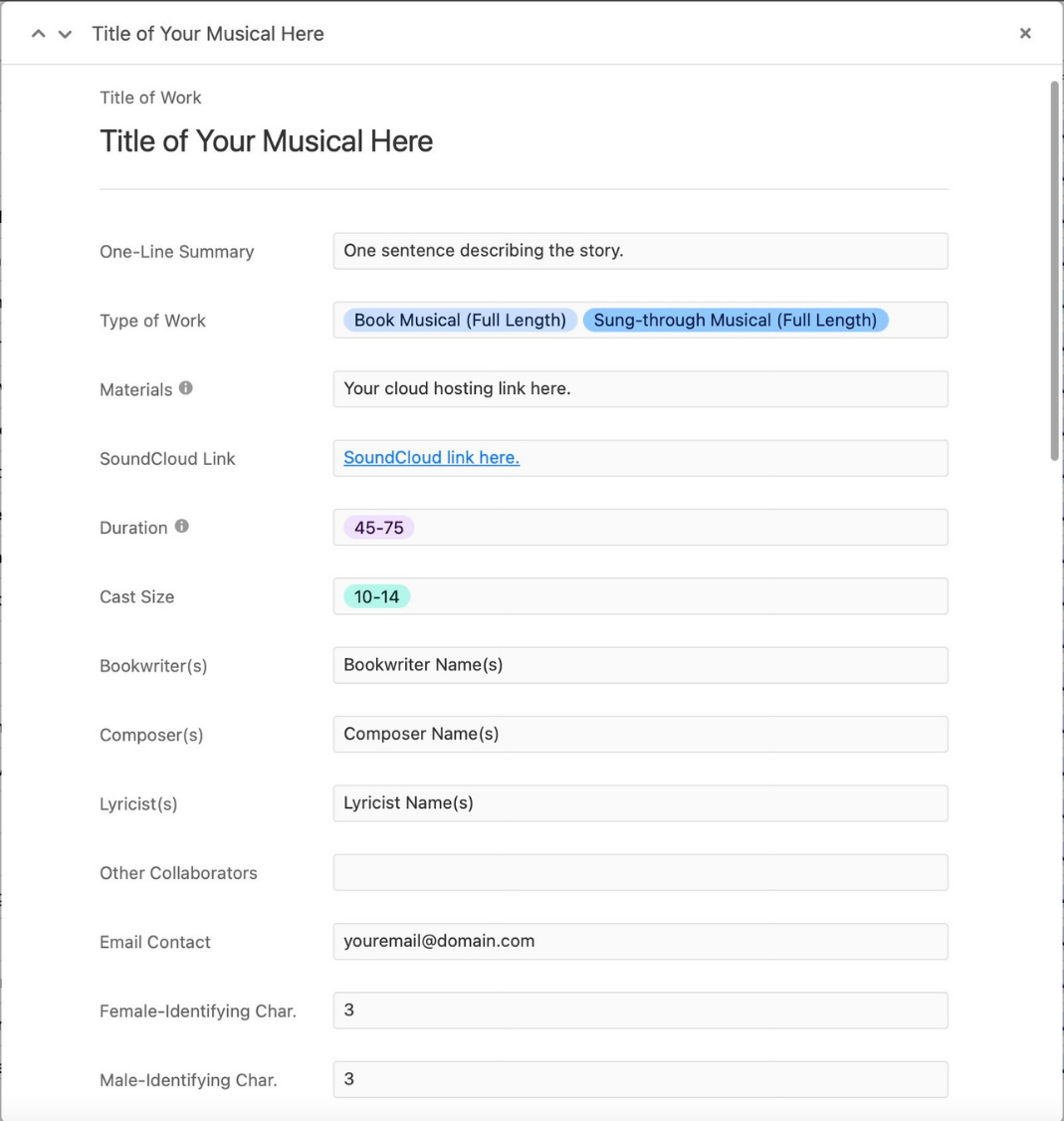Show info tooltip next to Duration
Screen dimensions: 1064x1121
182,527
